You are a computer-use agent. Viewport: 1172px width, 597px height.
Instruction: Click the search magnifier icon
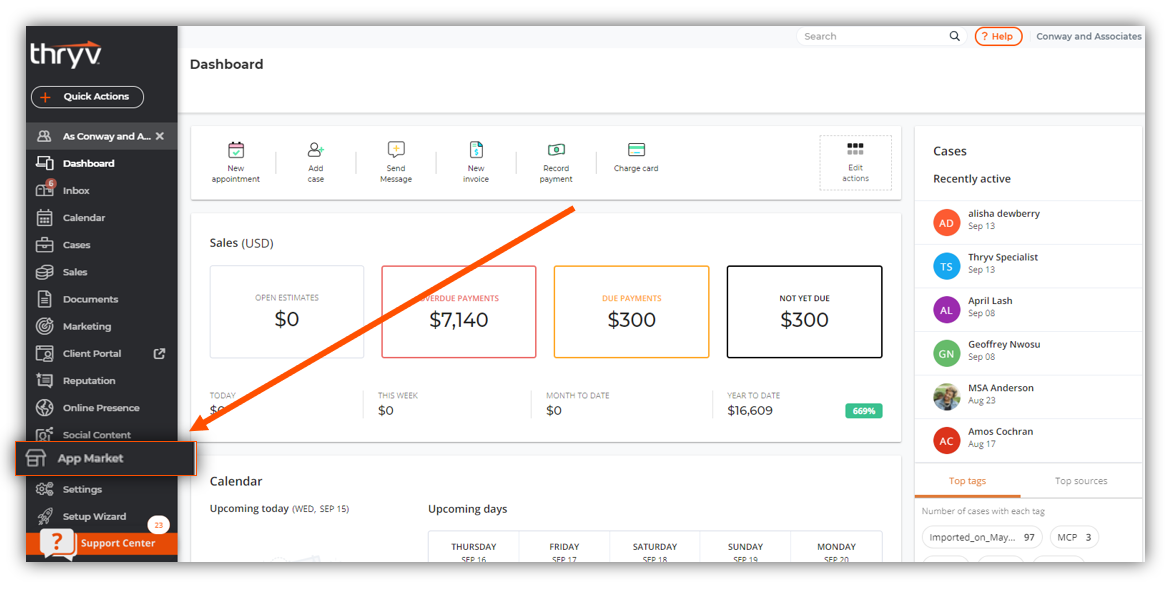tap(955, 36)
